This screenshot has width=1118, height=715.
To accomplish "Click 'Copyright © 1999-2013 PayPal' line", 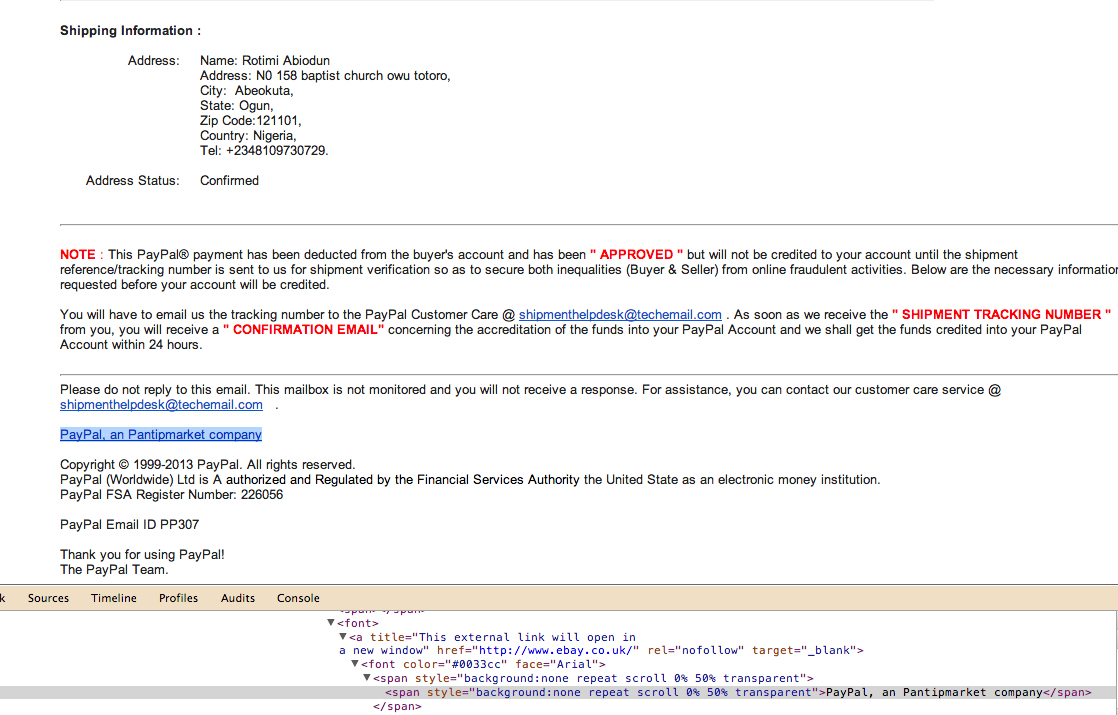I will click(x=207, y=465).
